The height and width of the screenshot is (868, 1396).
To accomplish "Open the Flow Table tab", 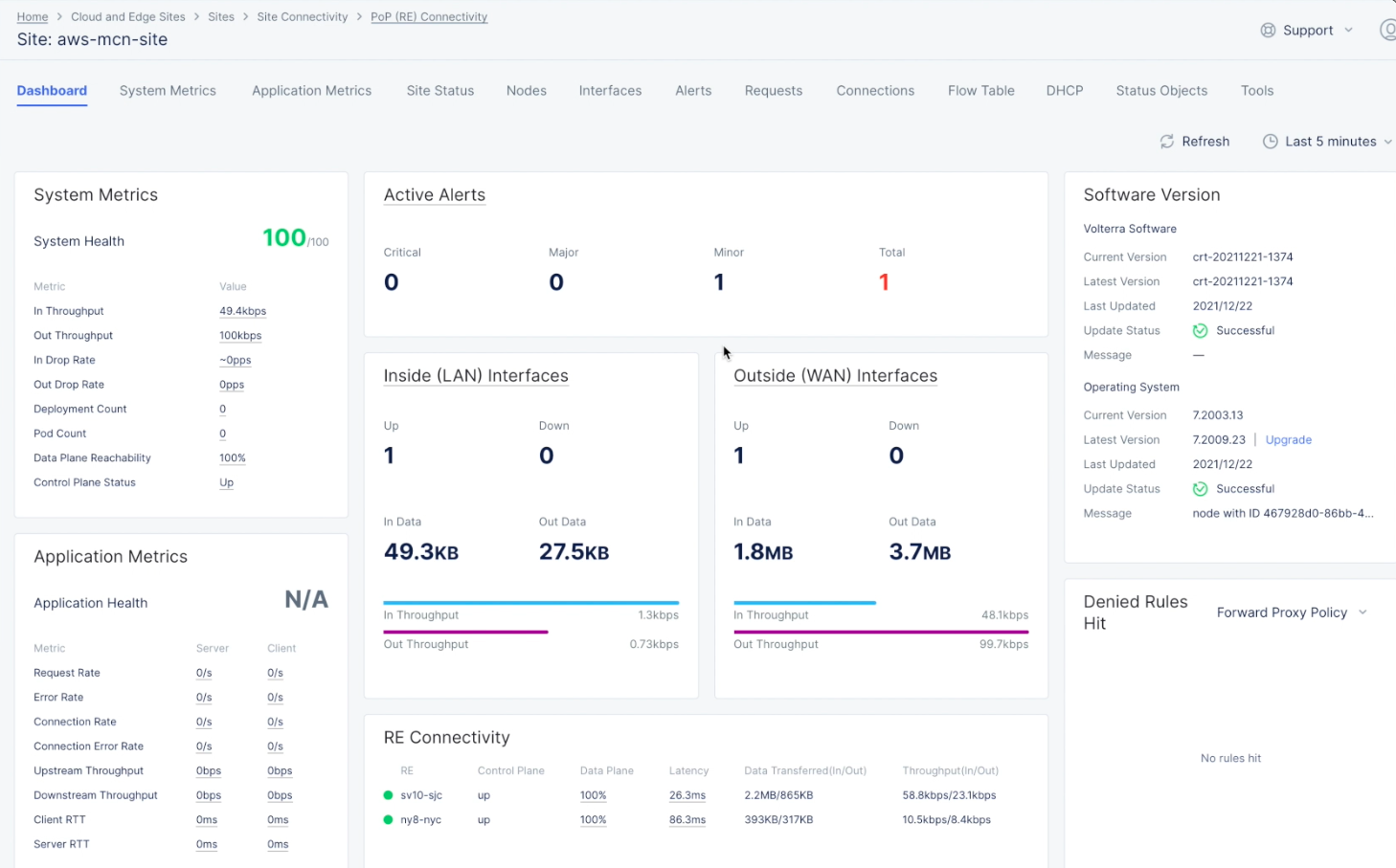I will pos(980,90).
